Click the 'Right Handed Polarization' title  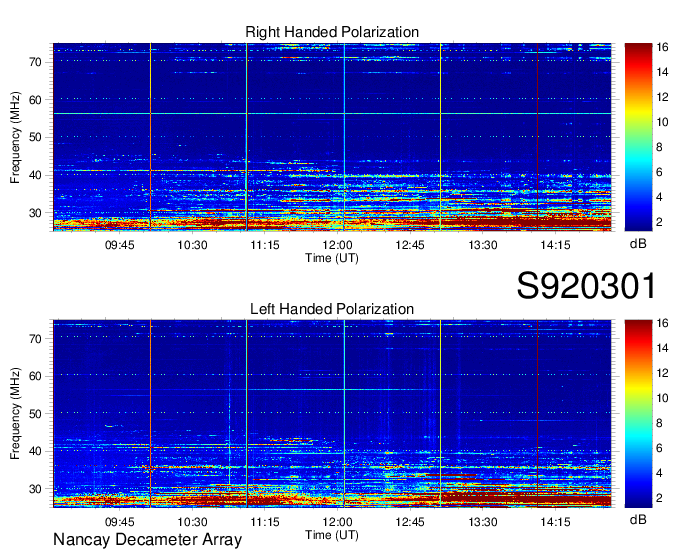click(332, 32)
